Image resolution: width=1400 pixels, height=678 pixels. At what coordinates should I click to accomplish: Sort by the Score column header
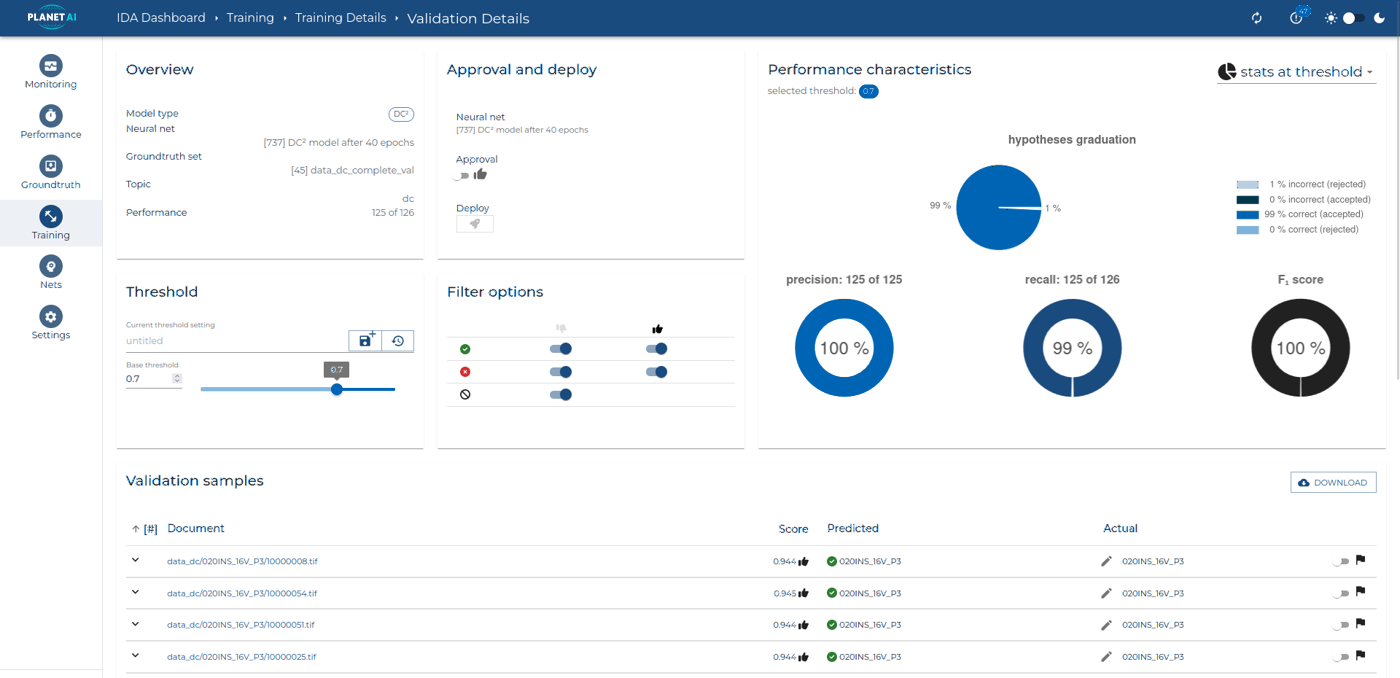[793, 529]
